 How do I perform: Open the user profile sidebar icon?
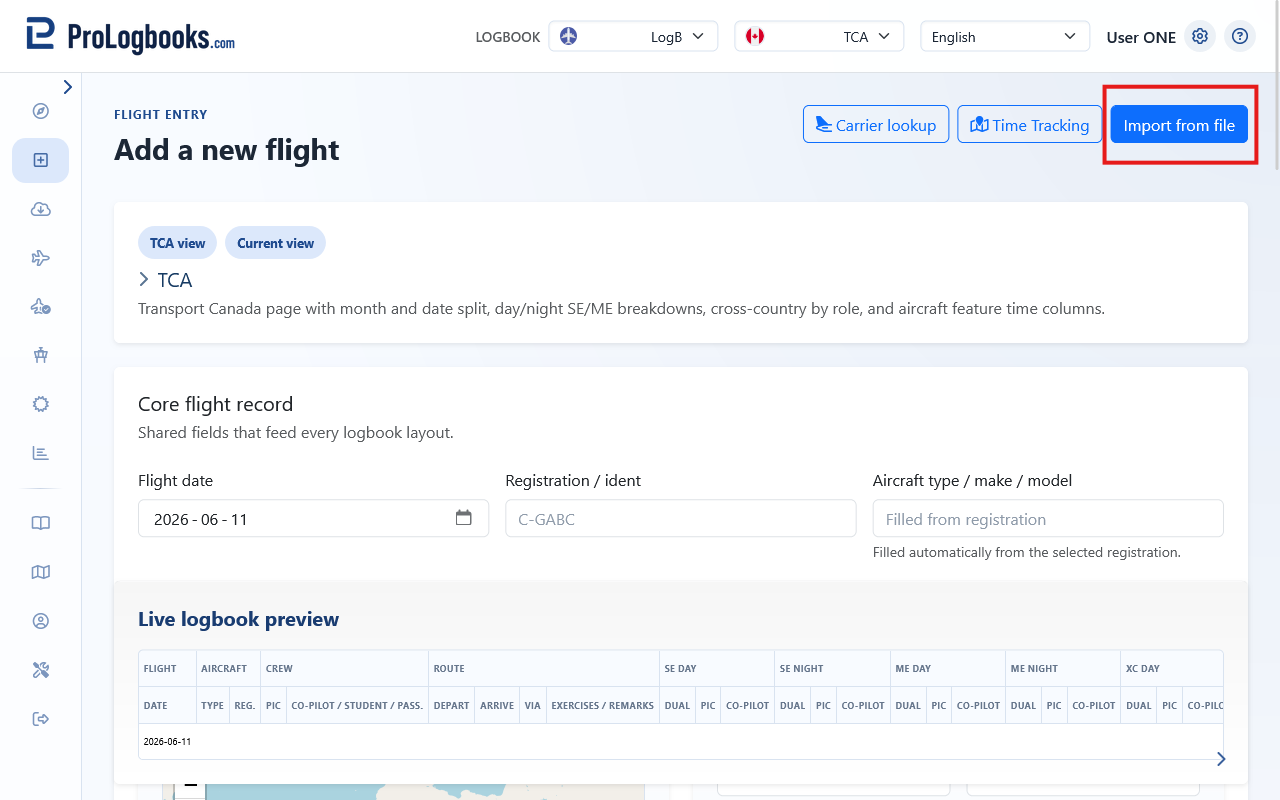(40, 621)
